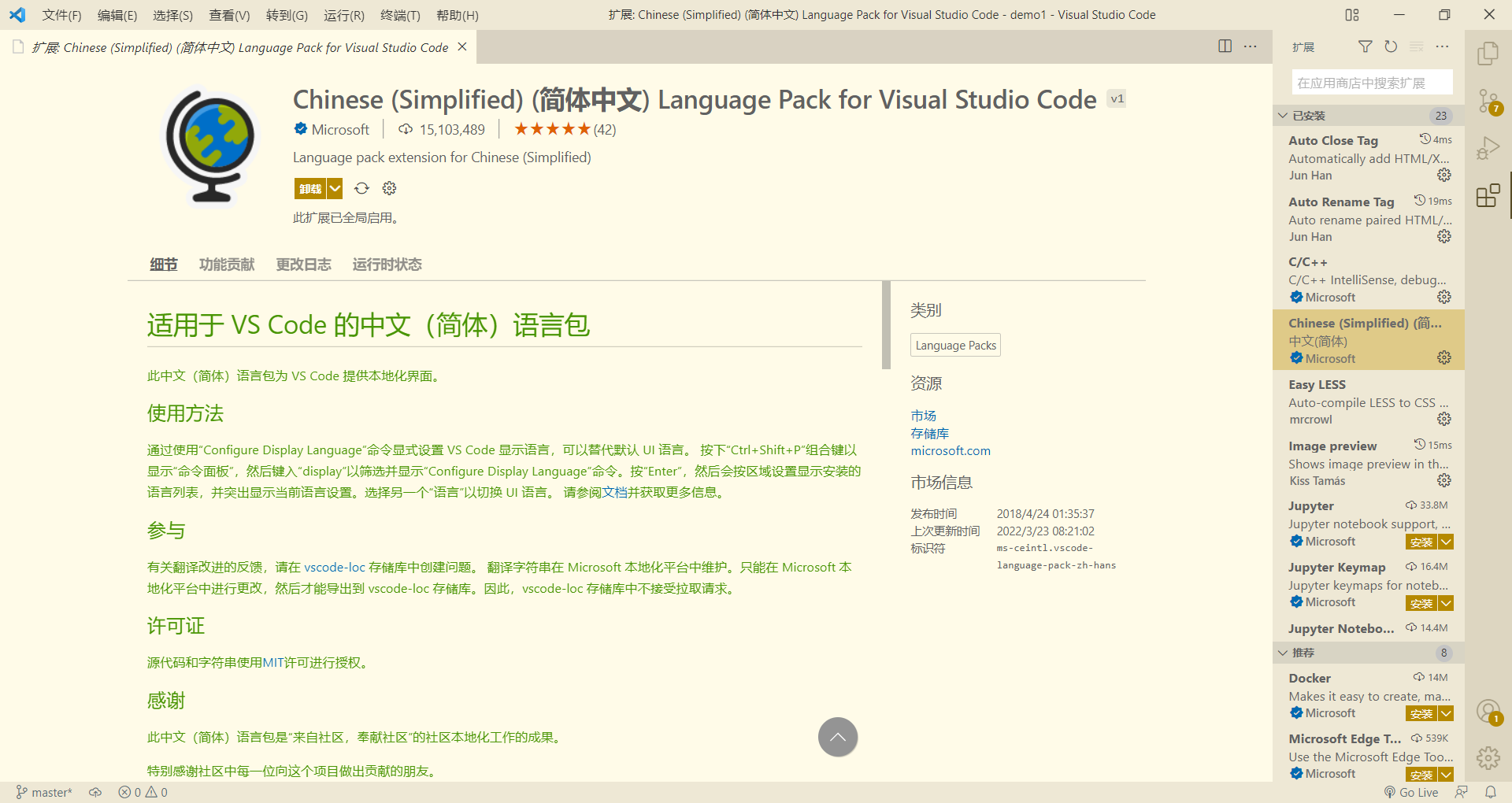The image size is (1512, 803).
Task: Open the microsoft.com link
Action: [x=951, y=450]
